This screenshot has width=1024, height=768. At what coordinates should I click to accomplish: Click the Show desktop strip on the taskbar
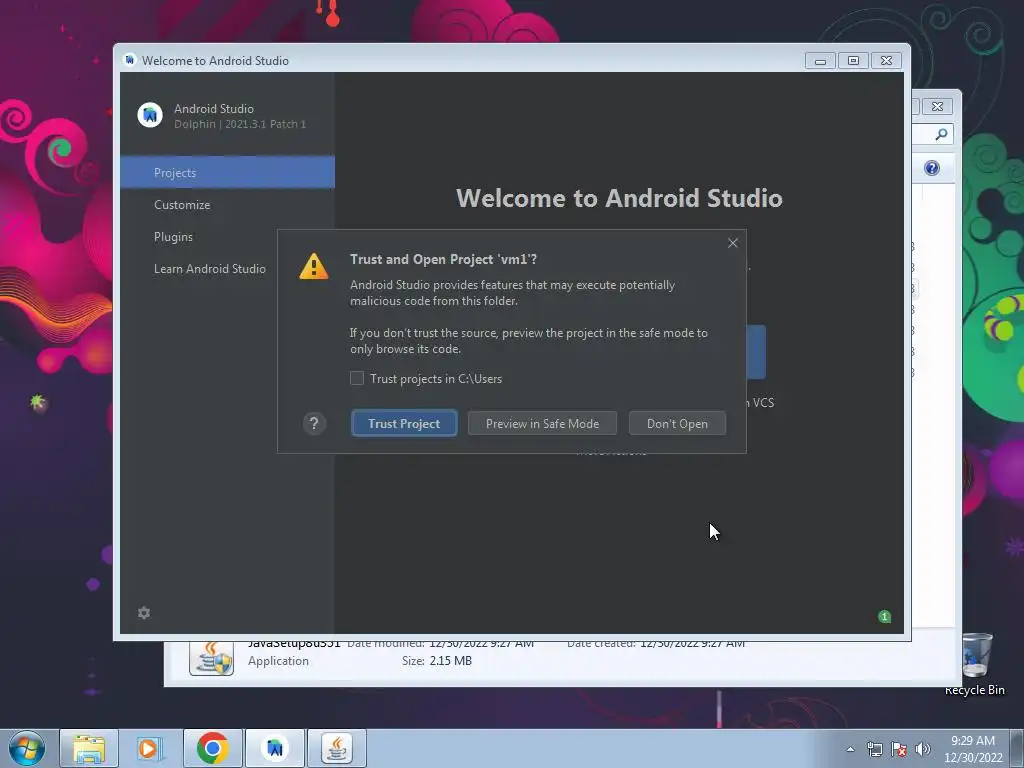click(1017, 748)
